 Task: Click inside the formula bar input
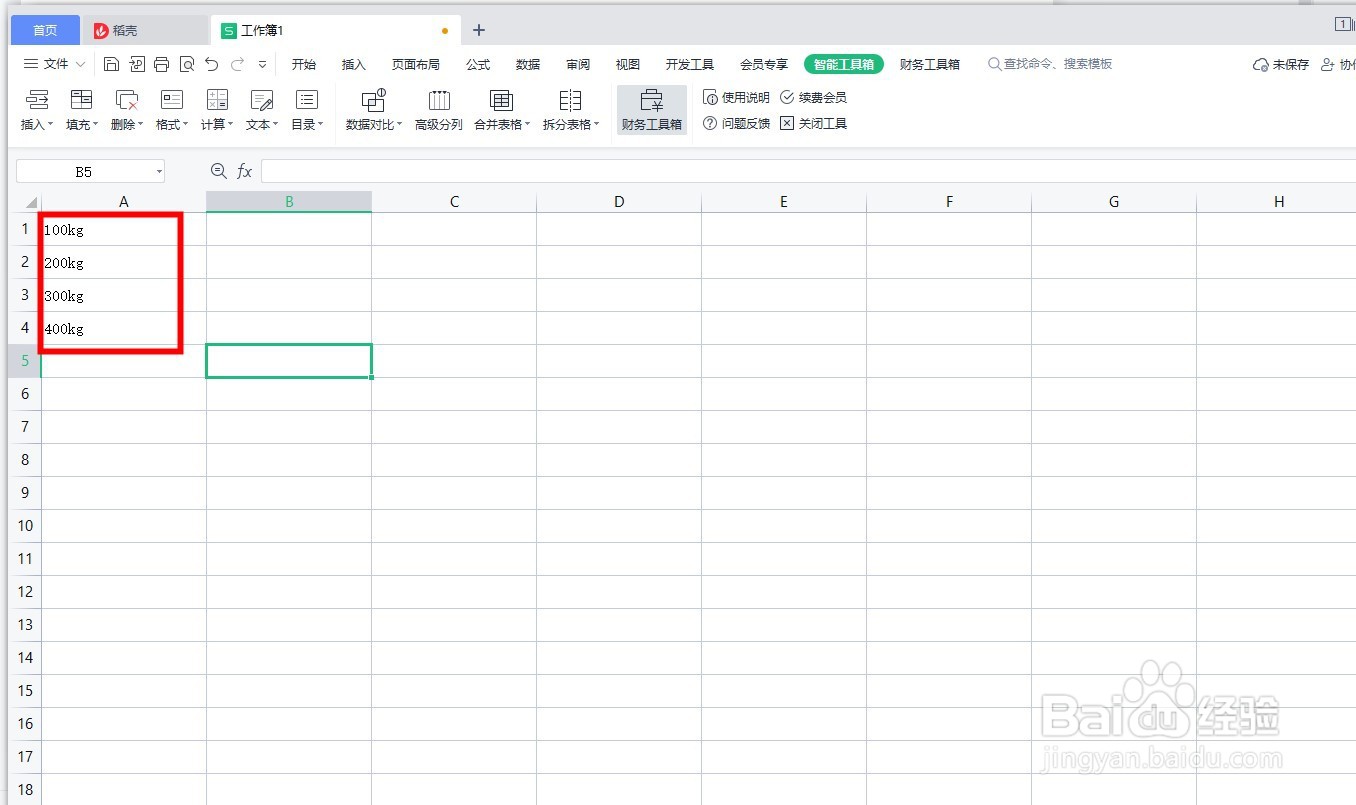coord(808,172)
